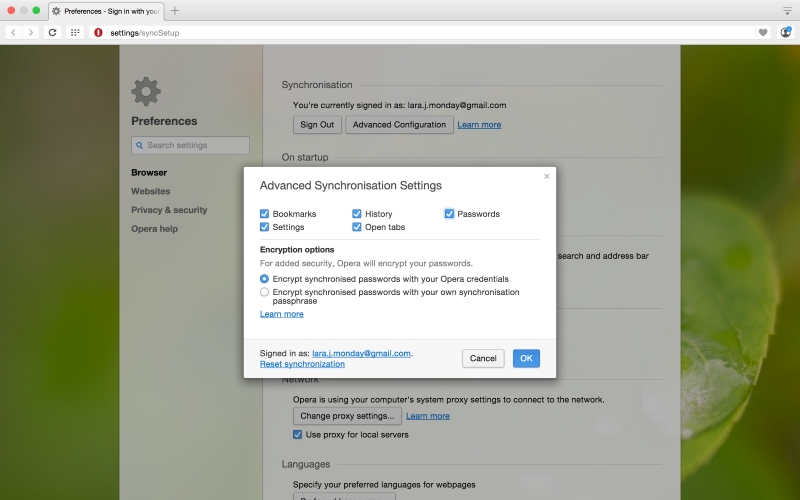Uncheck the Bookmarks sync checkbox
Viewport: 800px width, 500px height.
264,214
